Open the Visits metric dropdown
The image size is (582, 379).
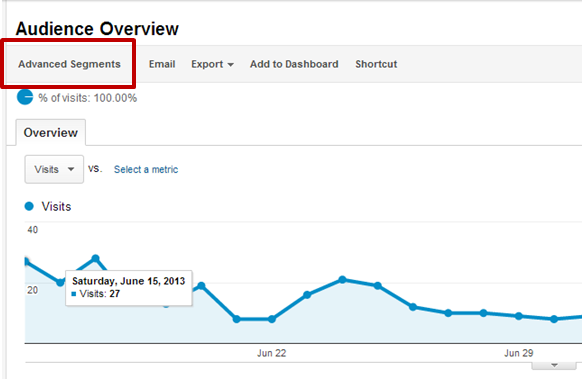coord(54,169)
